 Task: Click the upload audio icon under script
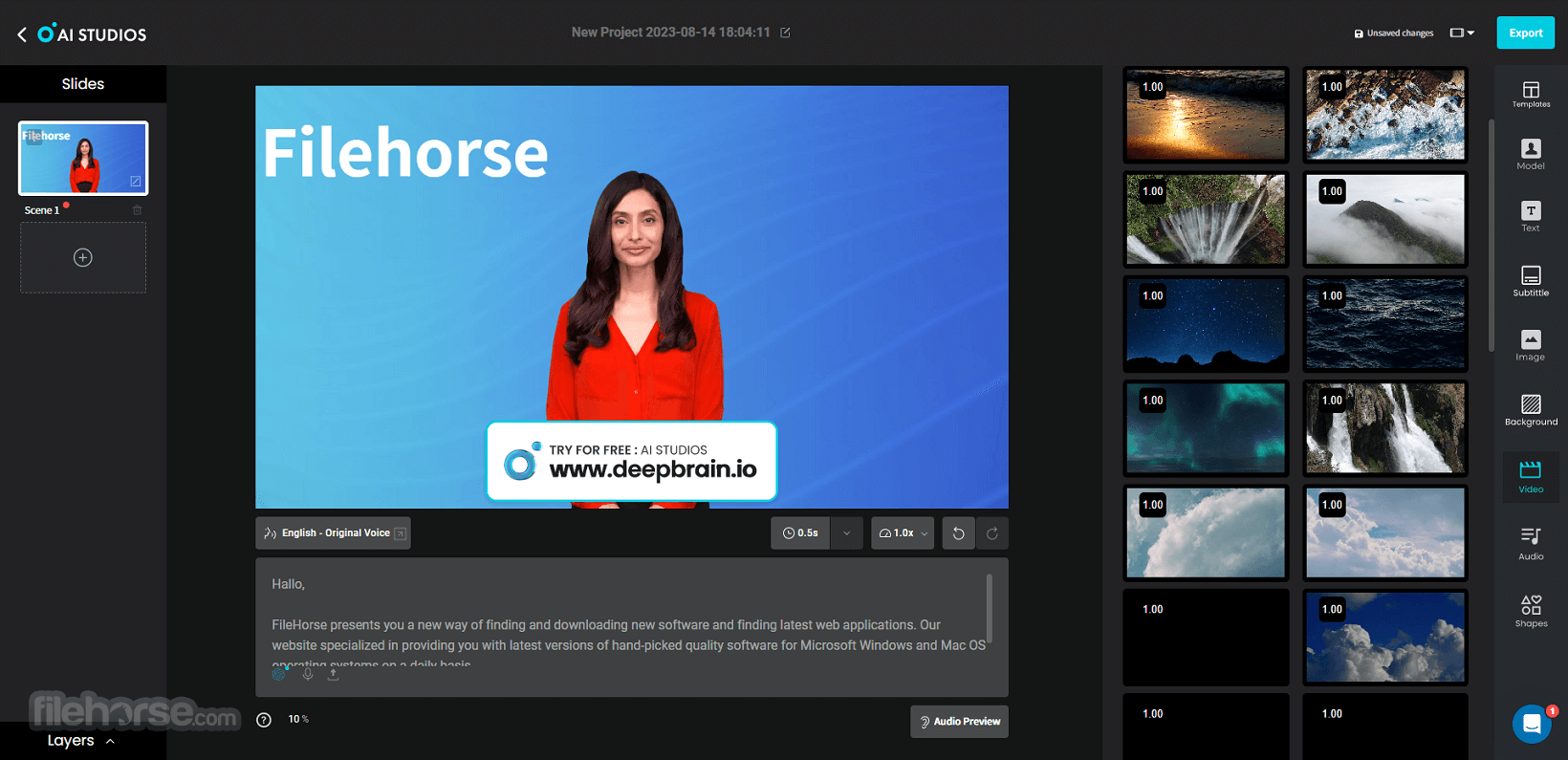[x=333, y=674]
